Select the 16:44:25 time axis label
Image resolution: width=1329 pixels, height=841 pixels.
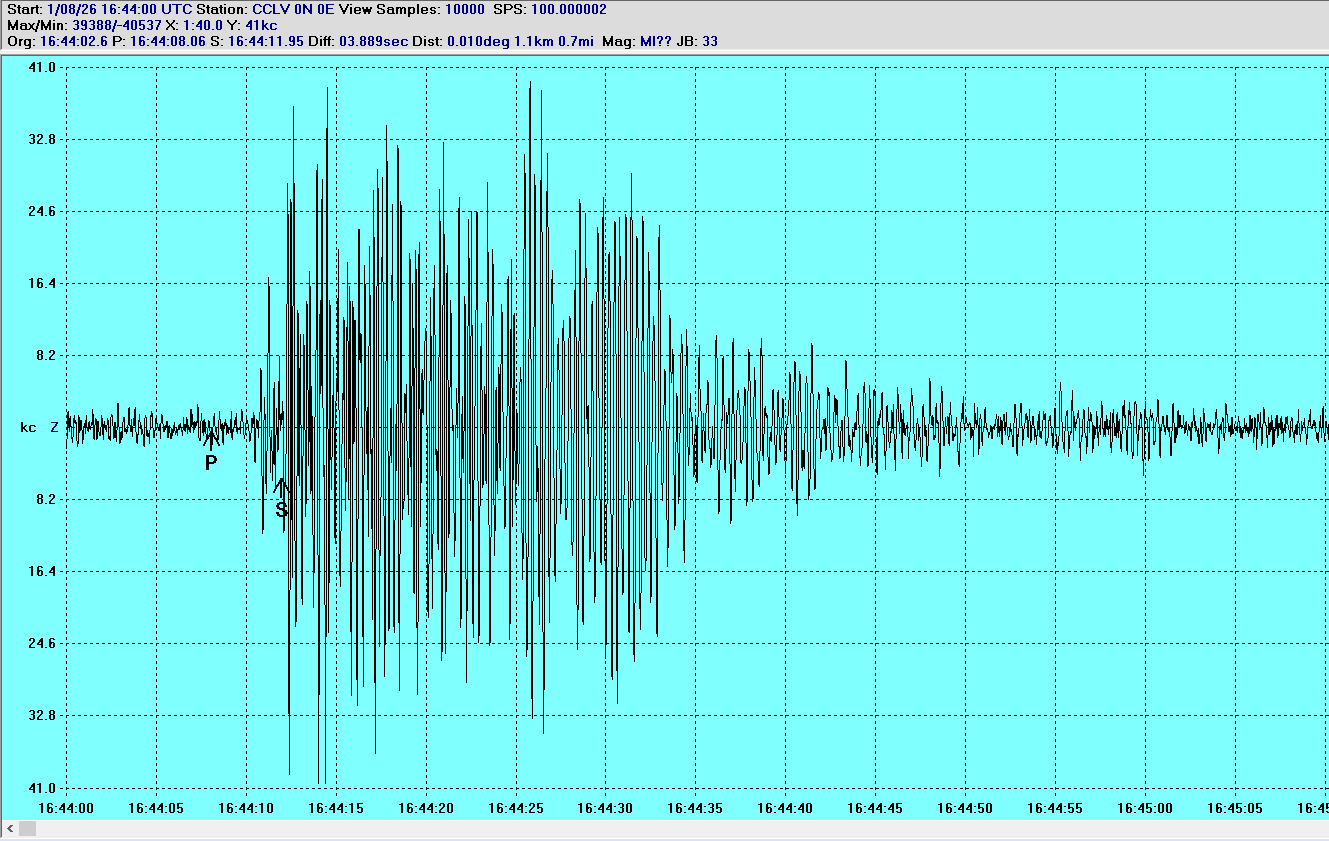[x=516, y=807]
